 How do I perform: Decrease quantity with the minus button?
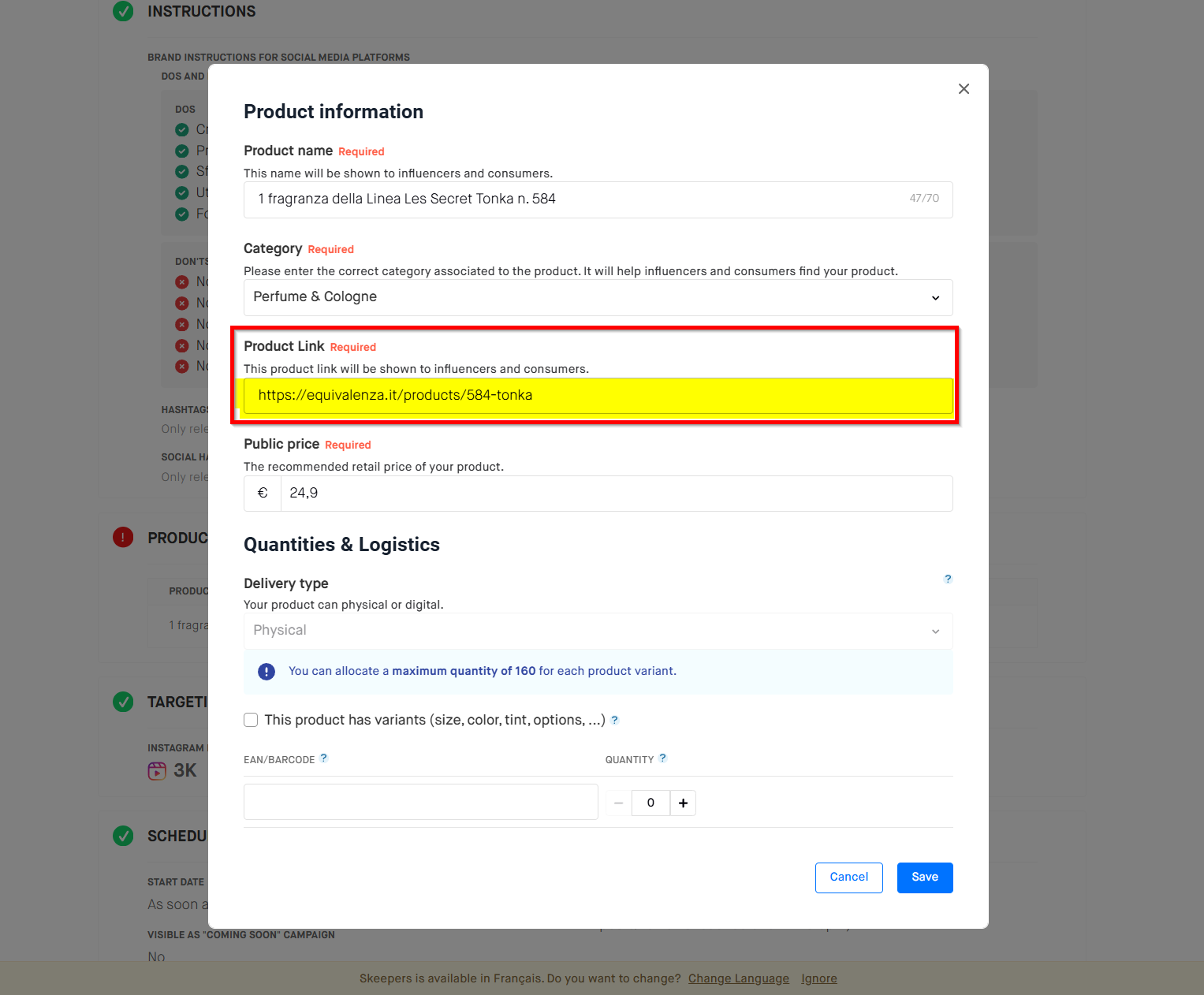[619, 803]
